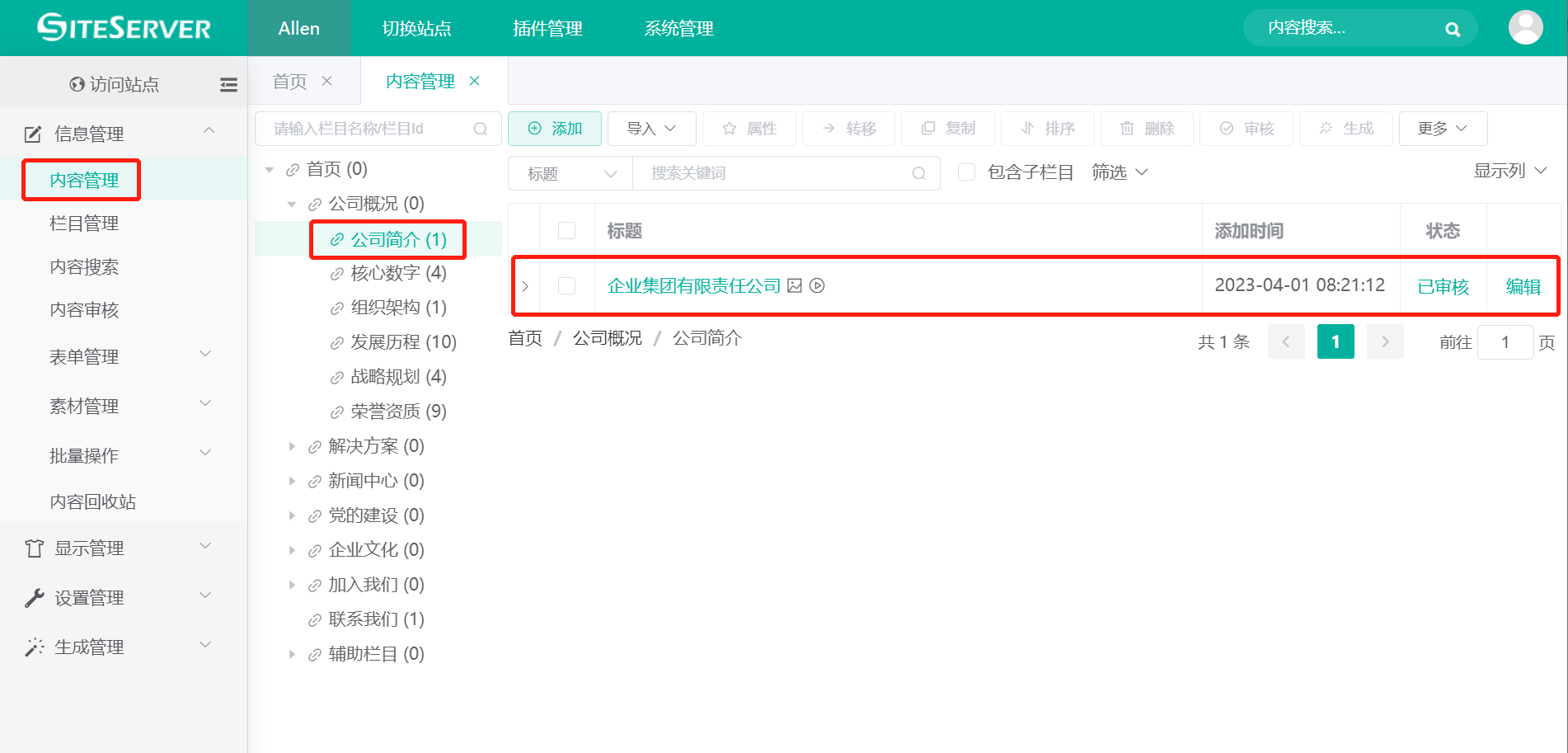Open the 内容回收站 section in sidebar
This screenshot has height=753, width=1568.
click(x=92, y=501)
